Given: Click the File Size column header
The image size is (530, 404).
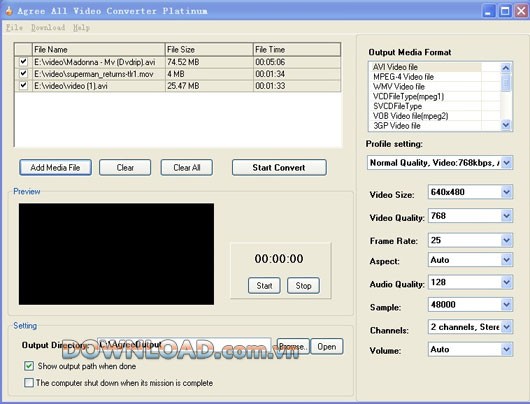Looking at the screenshot, I should coord(209,50).
